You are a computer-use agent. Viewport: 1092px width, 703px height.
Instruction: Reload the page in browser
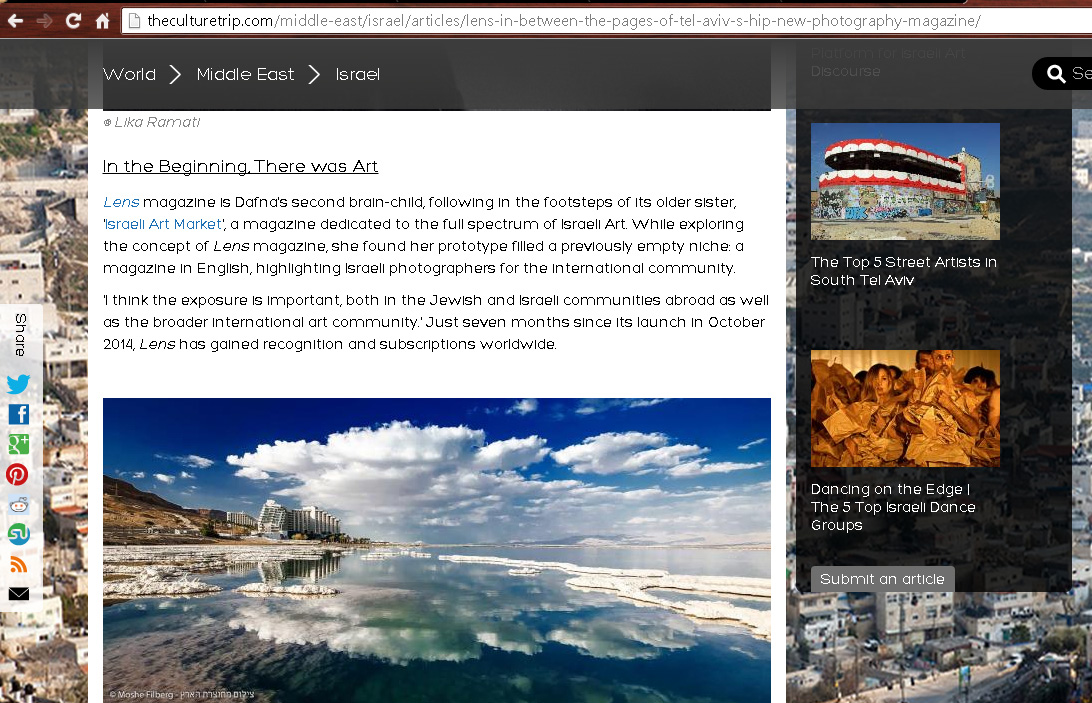pyautogui.click(x=73, y=21)
